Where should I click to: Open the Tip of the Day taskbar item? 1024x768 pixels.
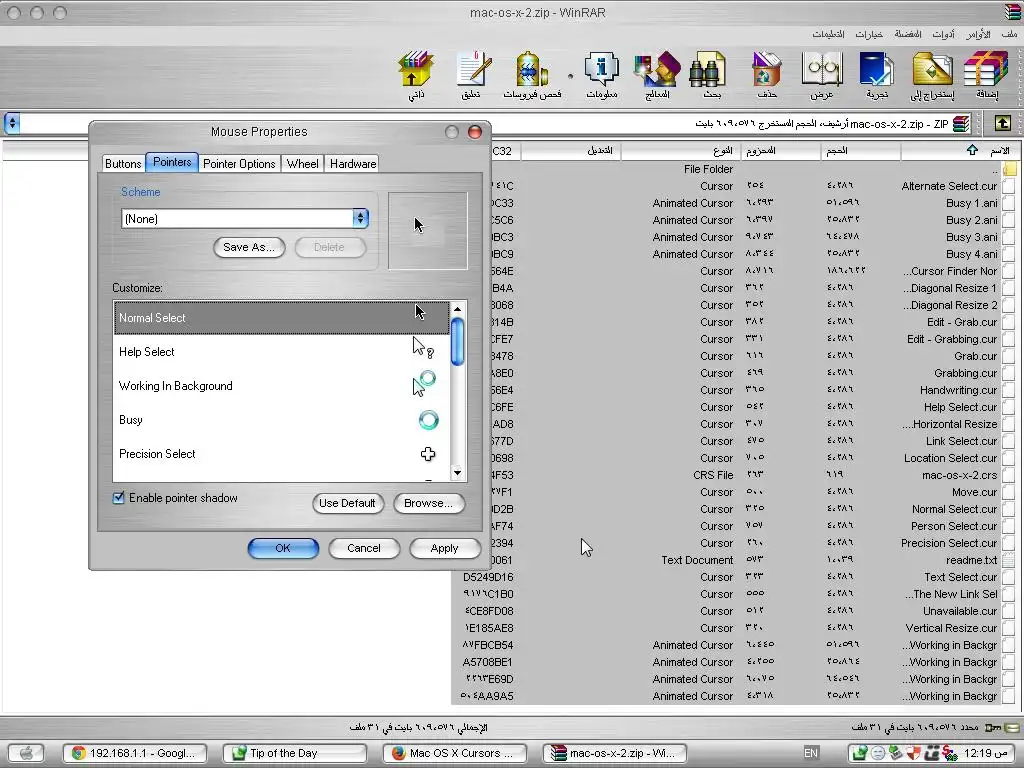[295, 753]
